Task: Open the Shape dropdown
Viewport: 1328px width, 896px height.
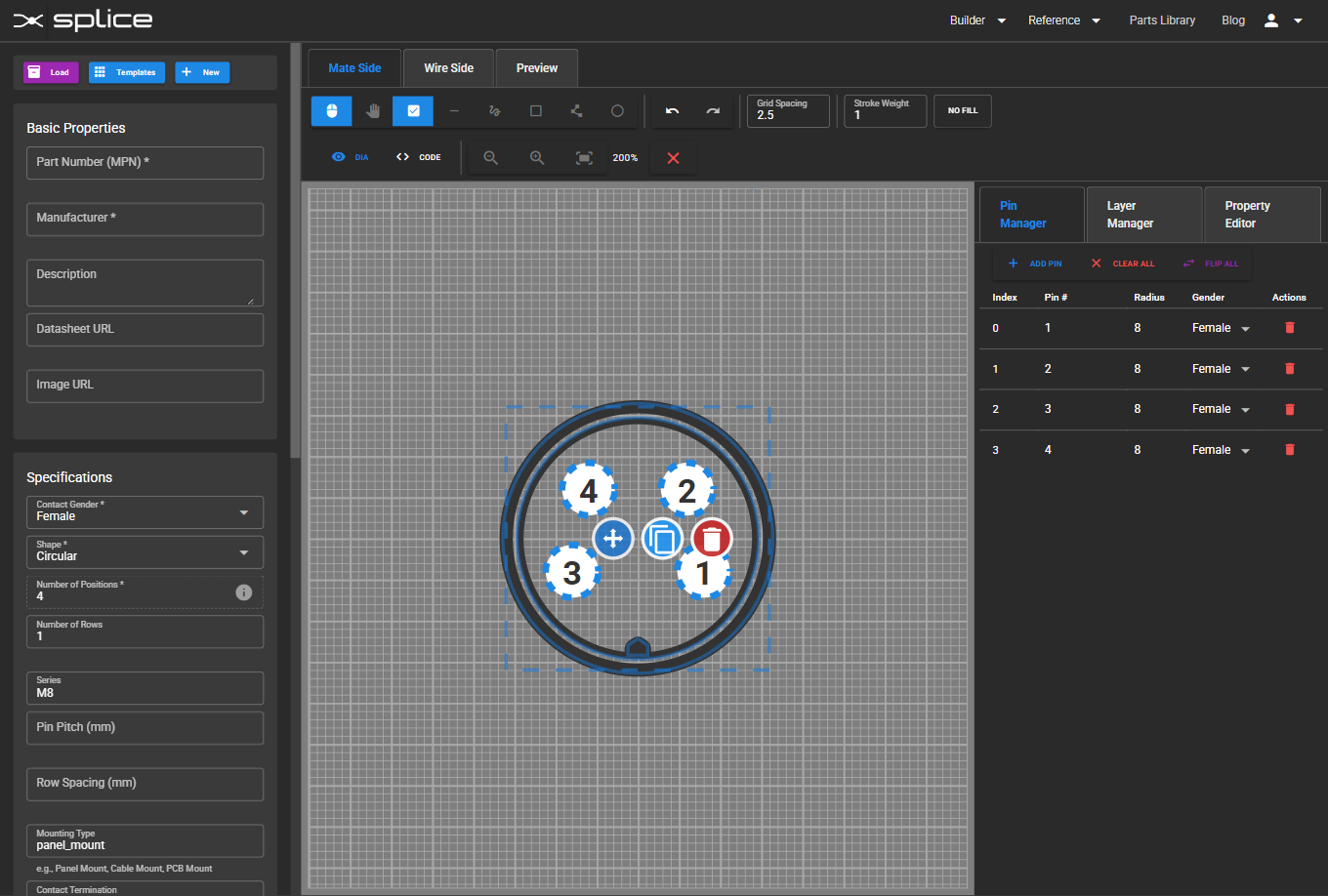Action: pyautogui.click(x=145, y=551)
